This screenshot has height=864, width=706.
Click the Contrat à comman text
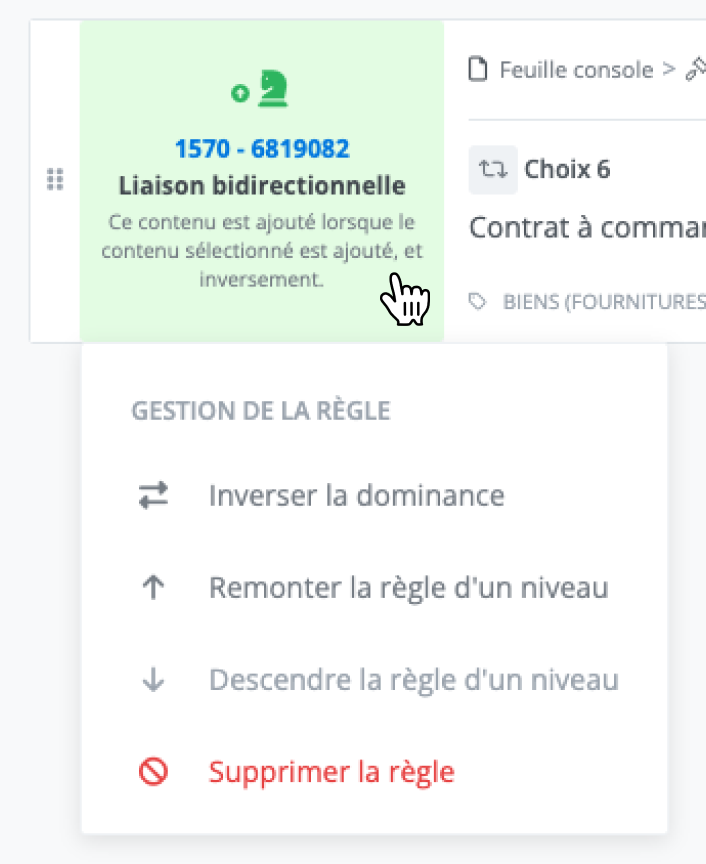[x=588, y=228]
